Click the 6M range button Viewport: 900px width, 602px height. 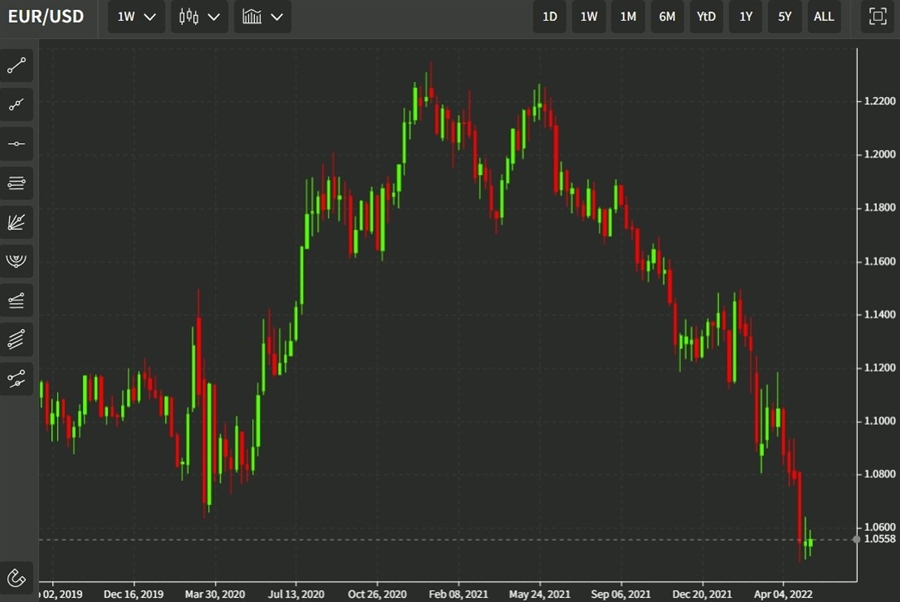pos(667,16)
